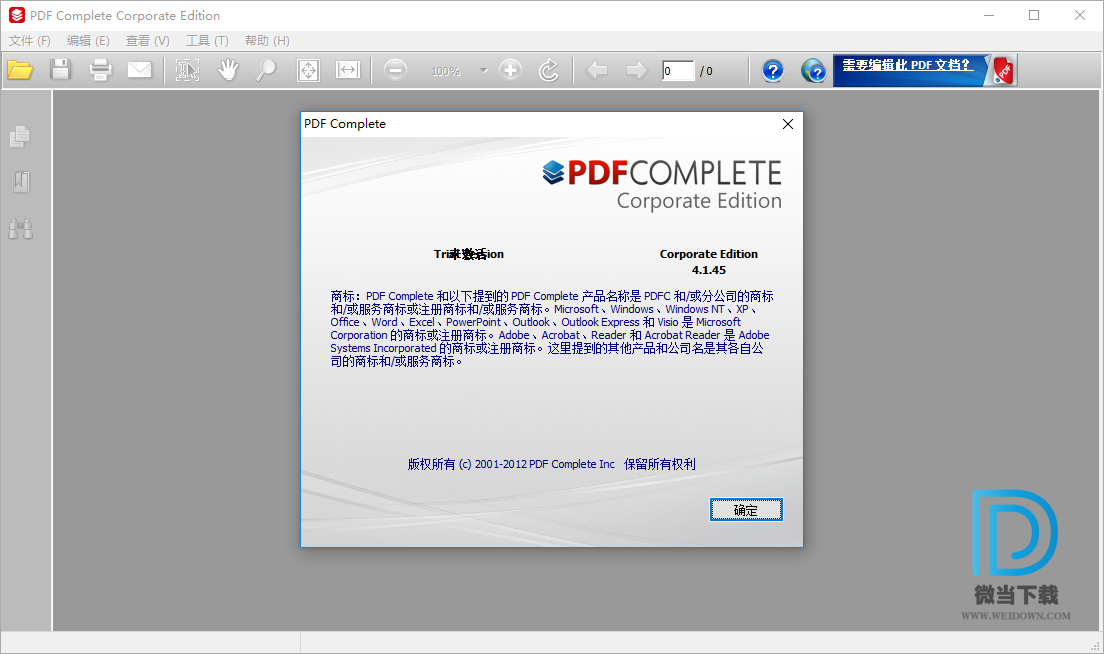Open the 文件 (F) menu
The image size is (1104, 654).
click(30, 41)
